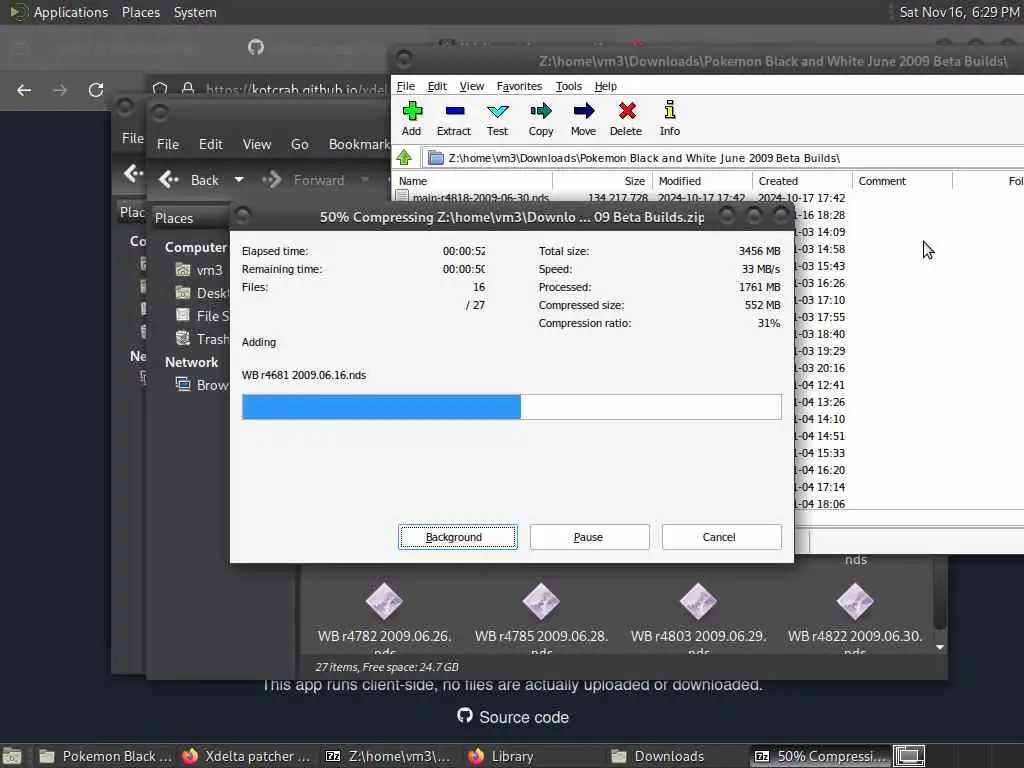Viewport: 1024px width, 768px height.
Task: Select WB r4785 2009.06.28 nds file icon
Action: click(541, 601)
